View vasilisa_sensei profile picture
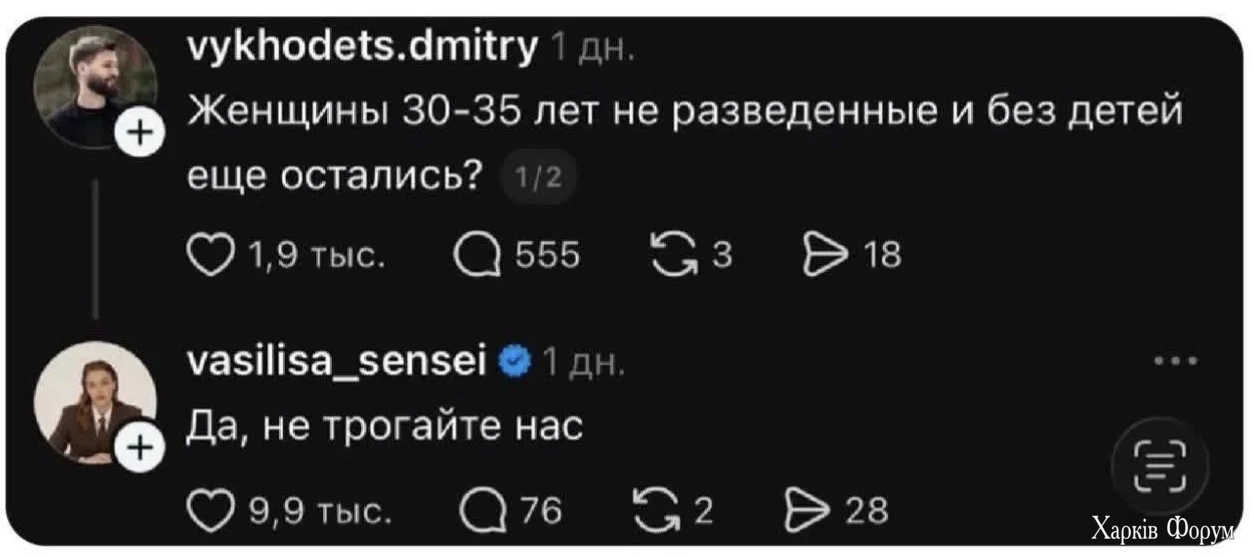 [x=94, y=400]
